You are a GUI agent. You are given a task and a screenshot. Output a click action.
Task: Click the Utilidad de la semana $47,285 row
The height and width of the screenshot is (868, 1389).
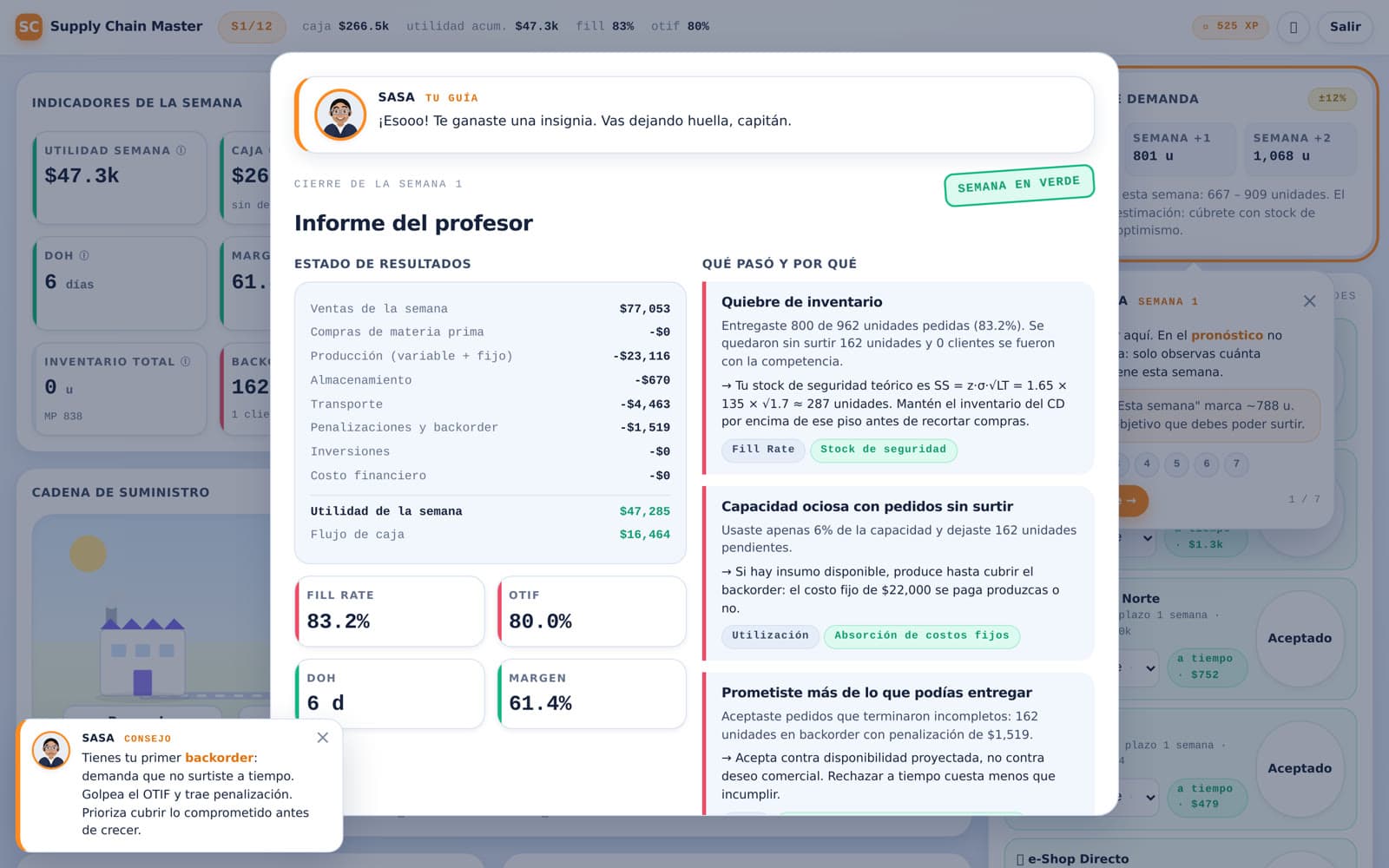click(490, 511)
